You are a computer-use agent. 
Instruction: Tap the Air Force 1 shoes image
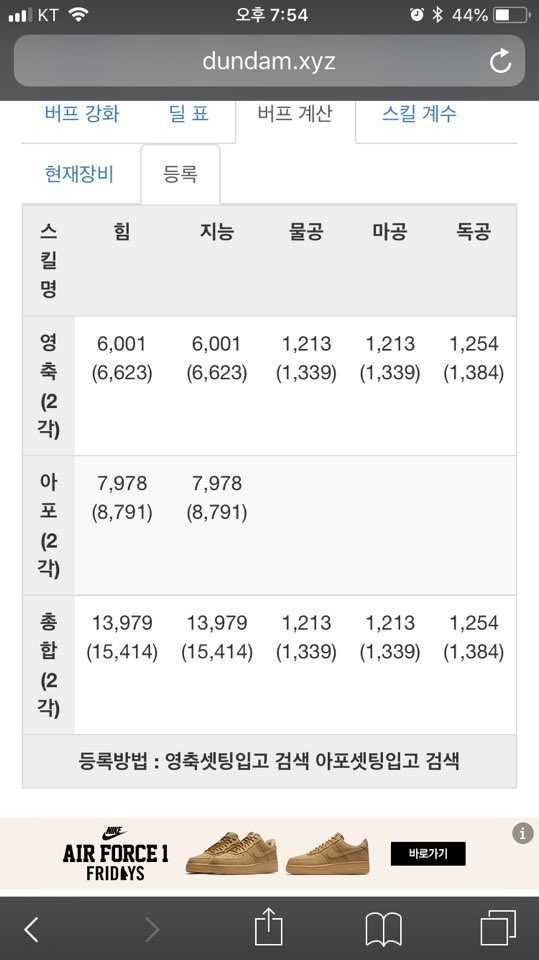click(277, 852)
